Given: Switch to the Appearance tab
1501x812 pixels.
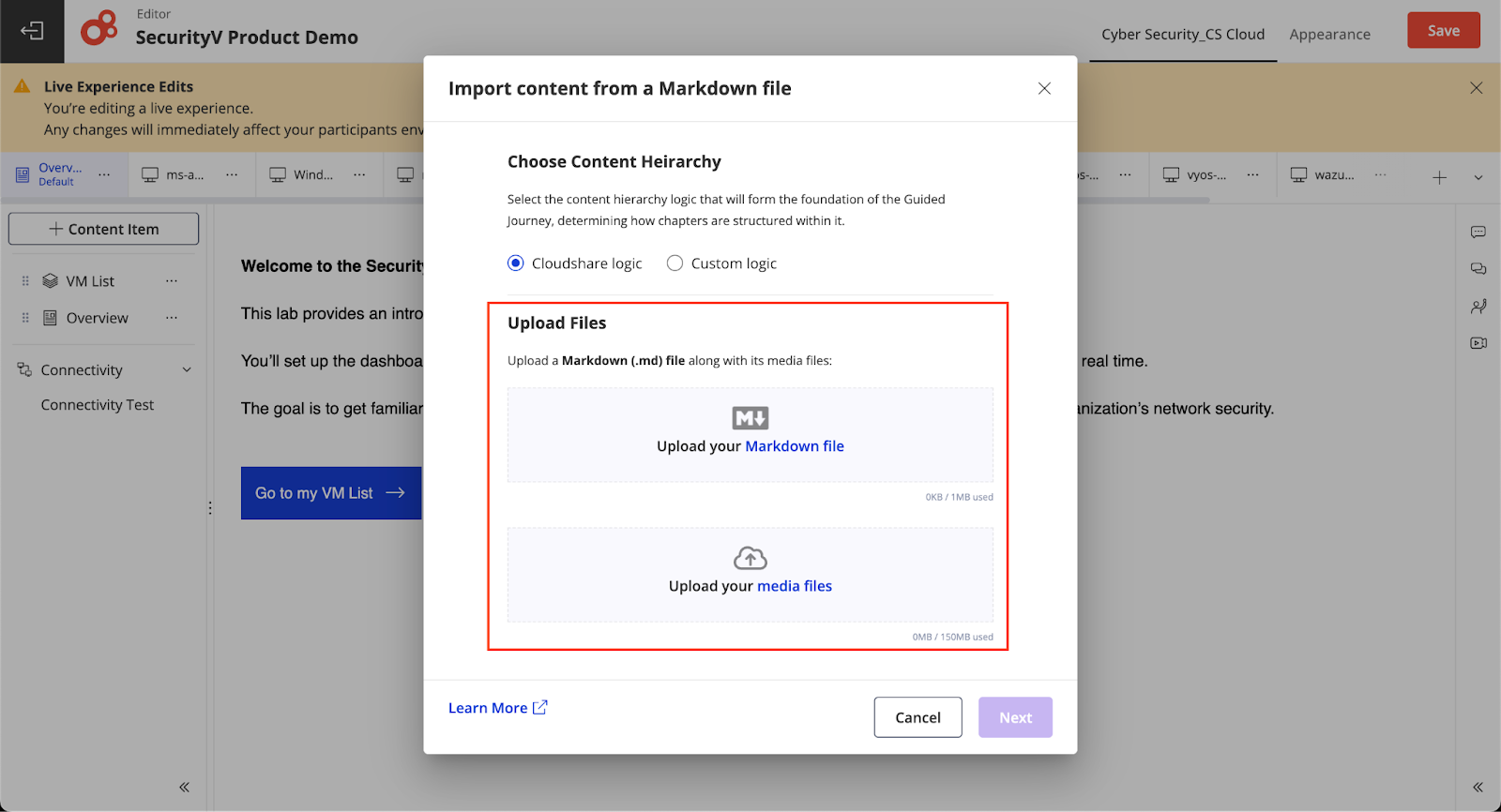Looking at the screenshot, I should point(1329,35).
